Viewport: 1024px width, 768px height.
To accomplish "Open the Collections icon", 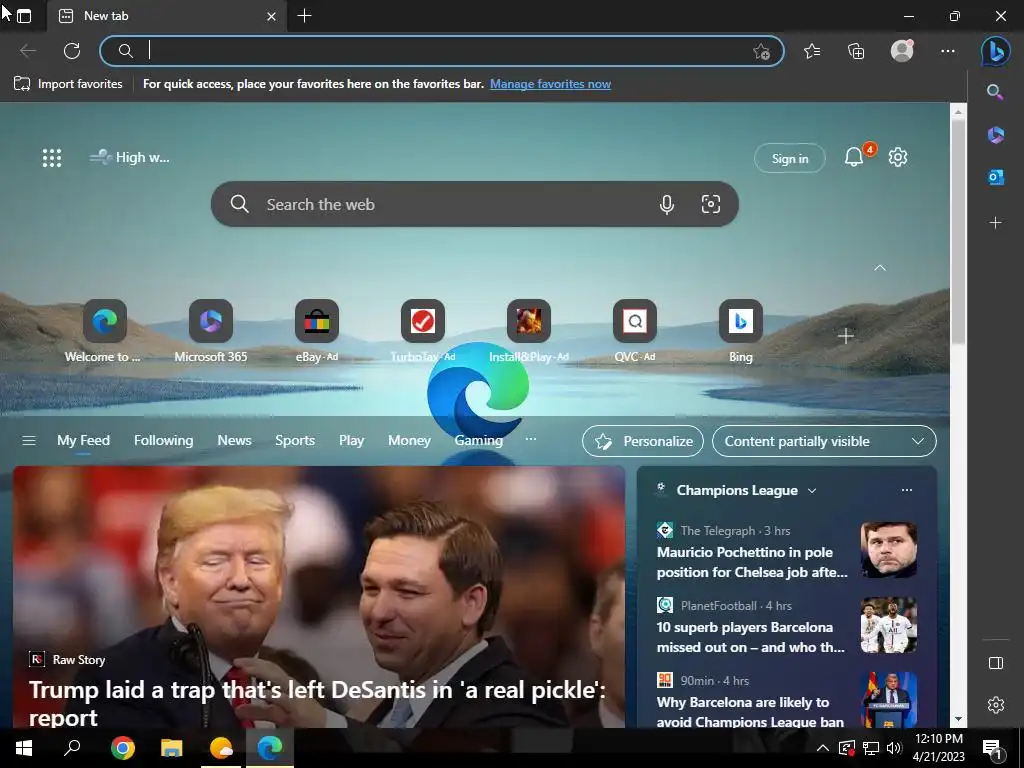I will 856,51.
